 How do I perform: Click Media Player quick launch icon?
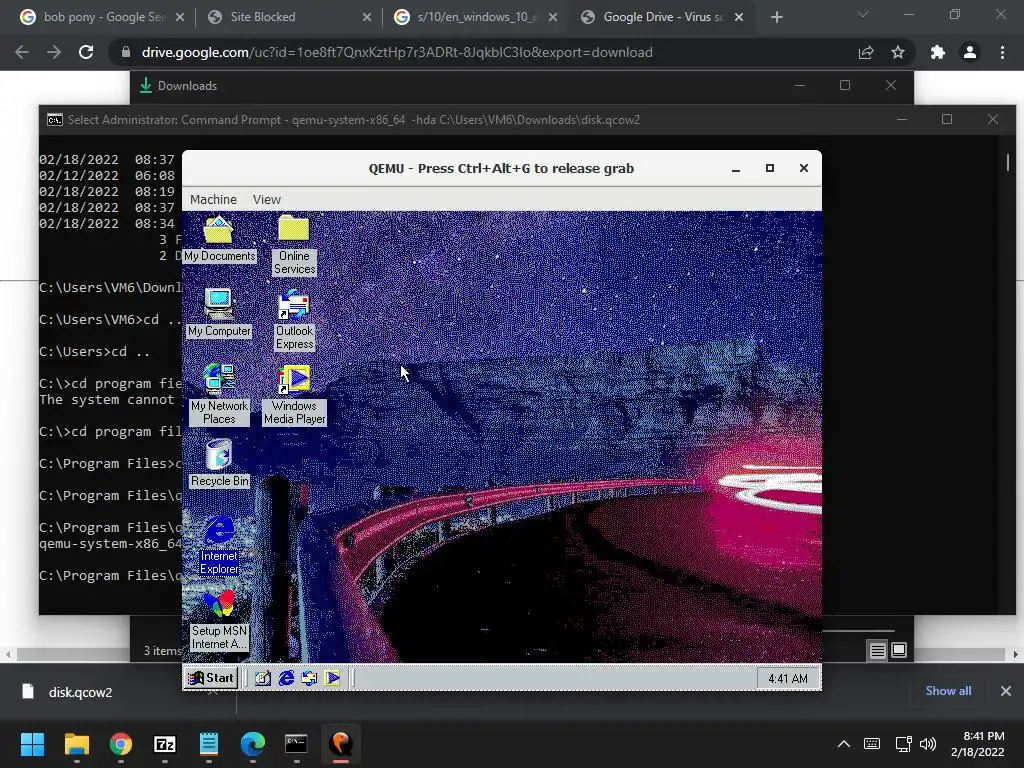point(332,678)
